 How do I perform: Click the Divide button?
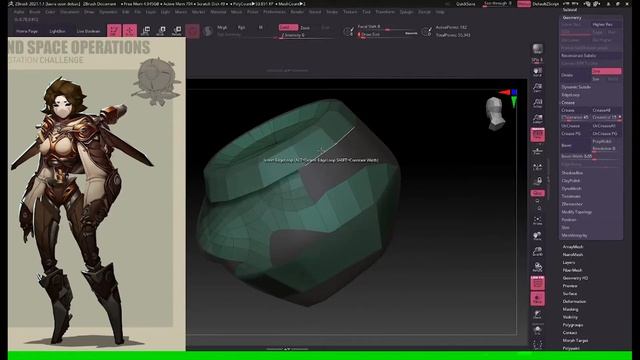(576, 75)
